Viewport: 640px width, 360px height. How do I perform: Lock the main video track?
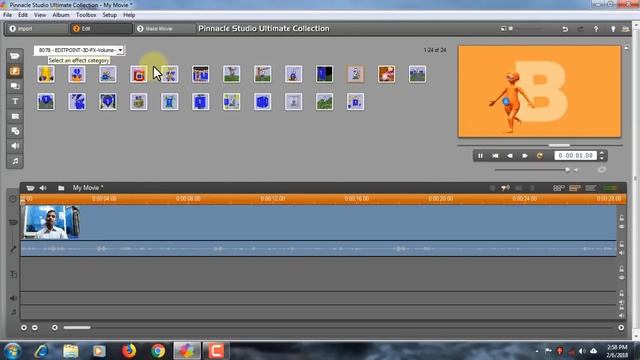[622, 218]
